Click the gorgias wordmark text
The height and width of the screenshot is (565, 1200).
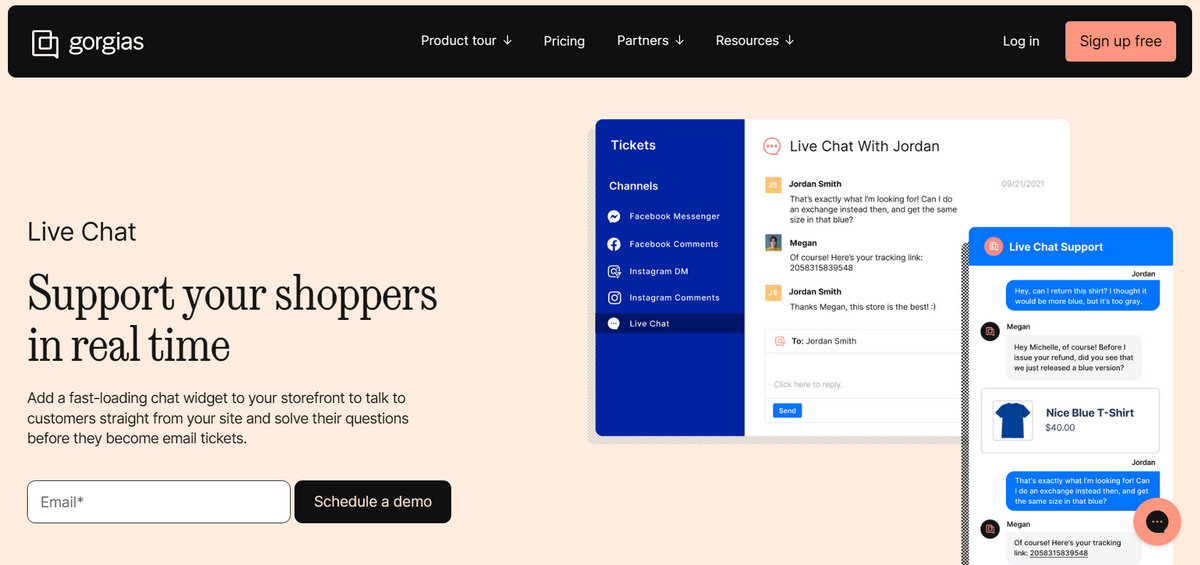point(106,43)
